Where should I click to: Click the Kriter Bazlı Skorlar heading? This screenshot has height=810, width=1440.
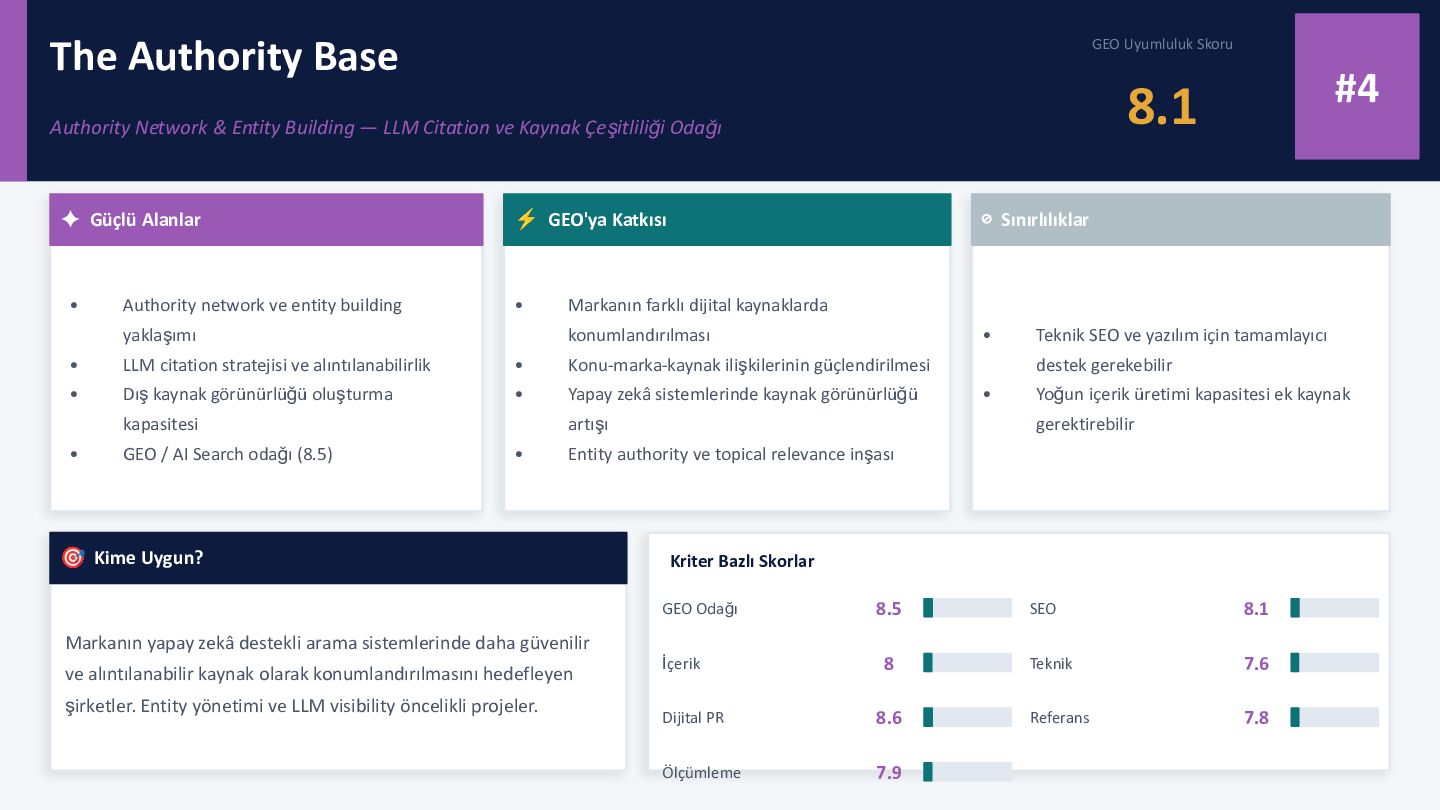[x=742, y=561]
